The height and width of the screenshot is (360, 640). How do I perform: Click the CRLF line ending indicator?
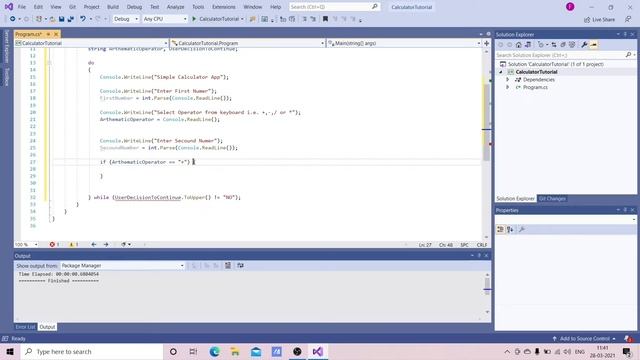[482, 245]
